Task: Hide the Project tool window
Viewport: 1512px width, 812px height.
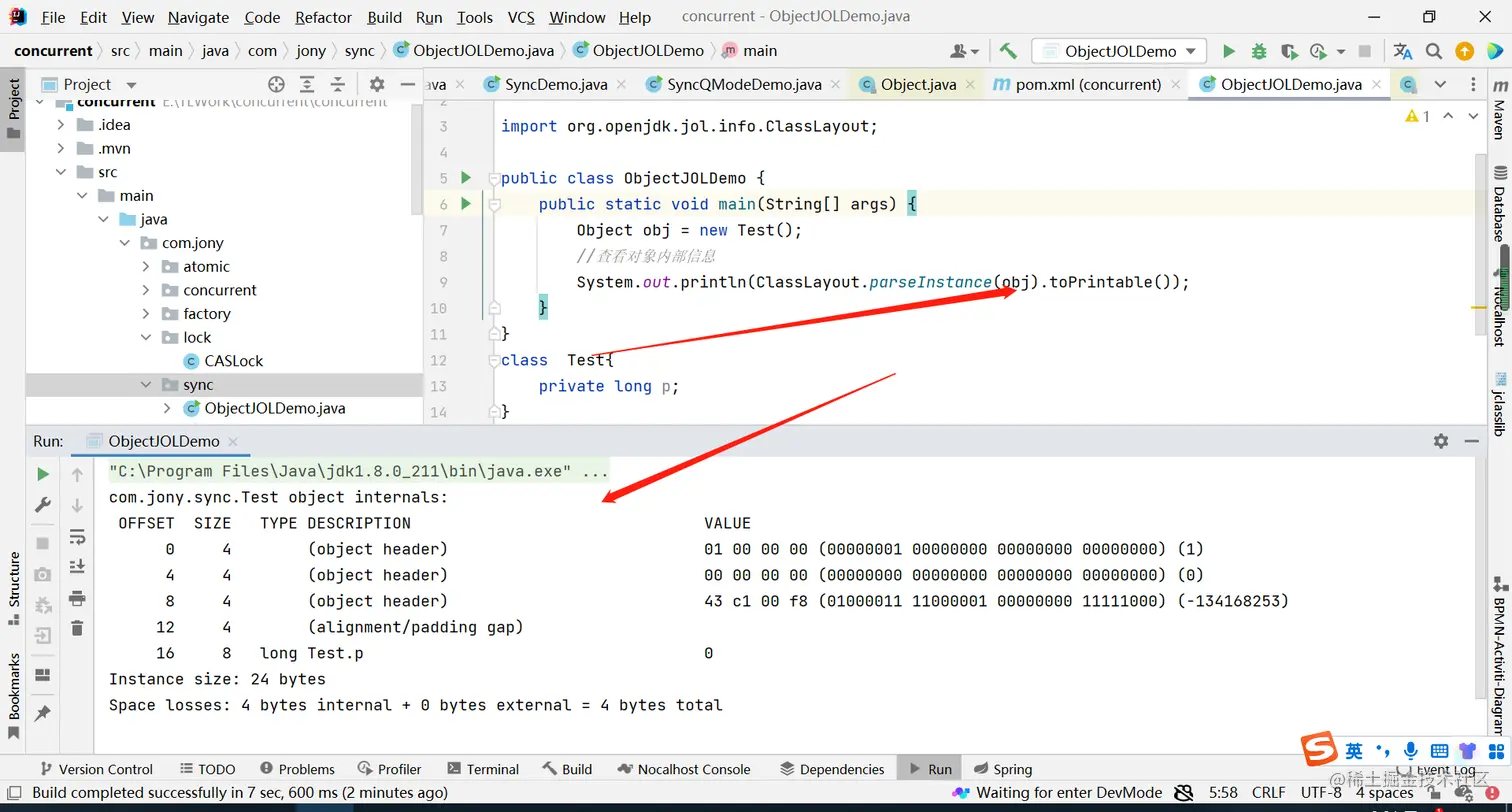Action: click(x=407, y=85)
